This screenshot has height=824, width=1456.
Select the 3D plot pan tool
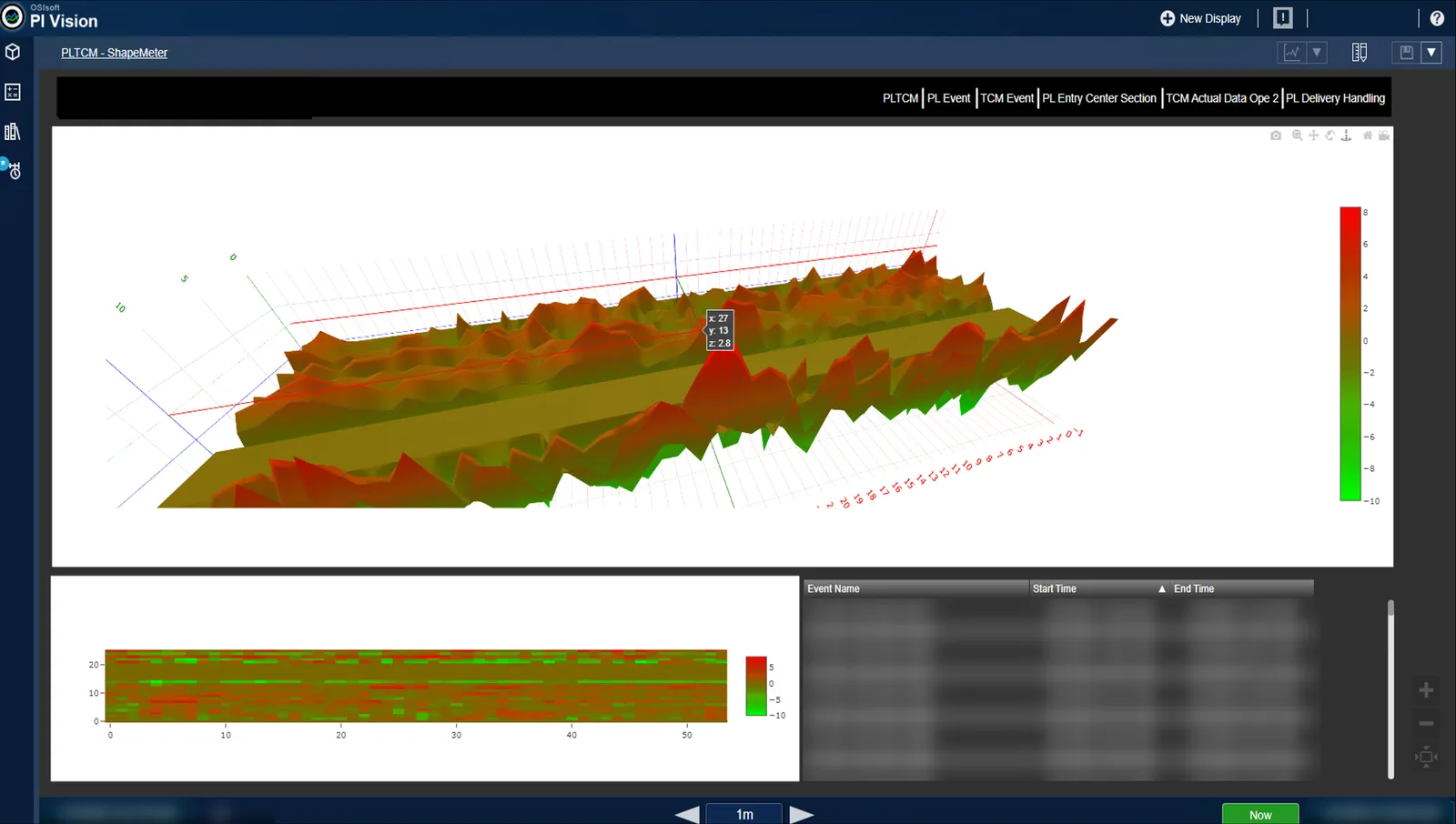pos(1313,136)
